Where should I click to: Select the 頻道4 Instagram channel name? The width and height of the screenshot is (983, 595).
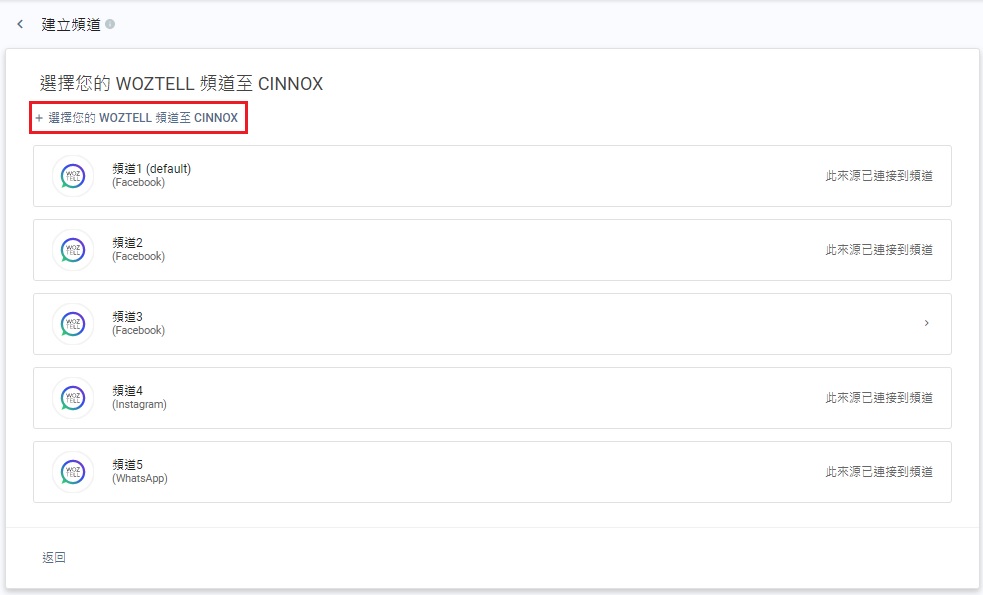[128, 391]
